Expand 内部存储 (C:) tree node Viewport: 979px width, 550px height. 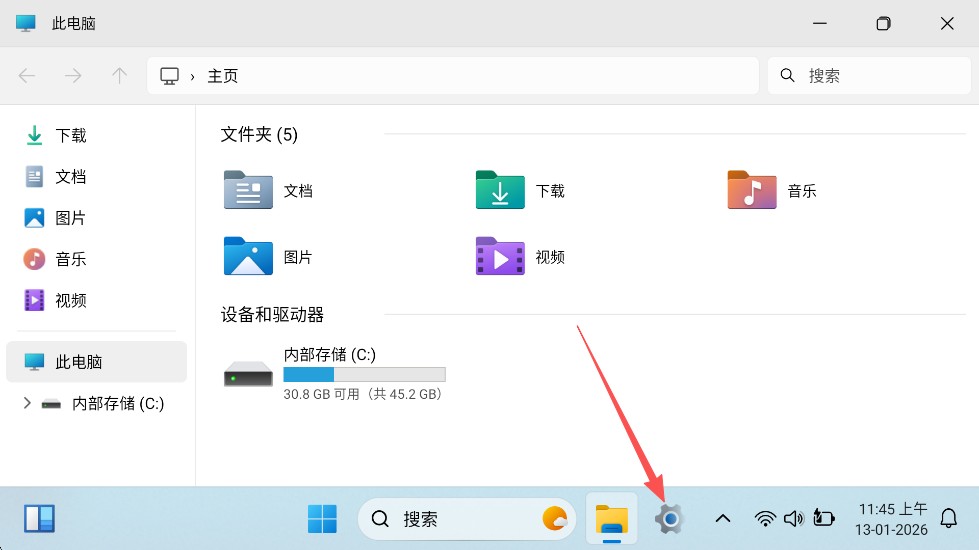click(27, 404)
